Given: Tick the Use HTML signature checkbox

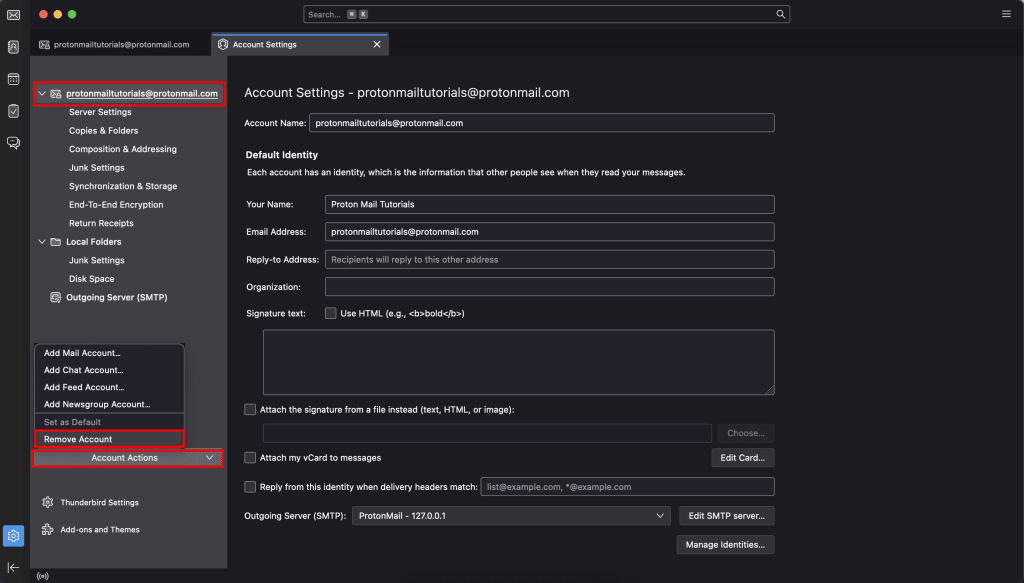Looking at the screenshot, I should point(330,313).
